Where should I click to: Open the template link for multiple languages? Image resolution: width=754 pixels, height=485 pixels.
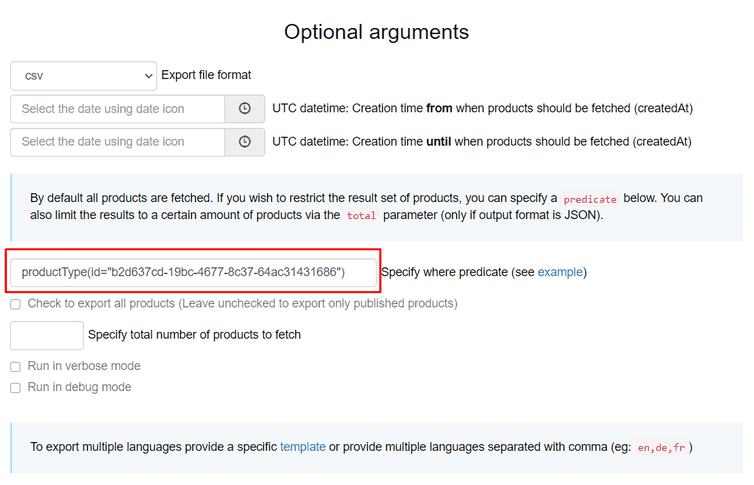(302, 447)
